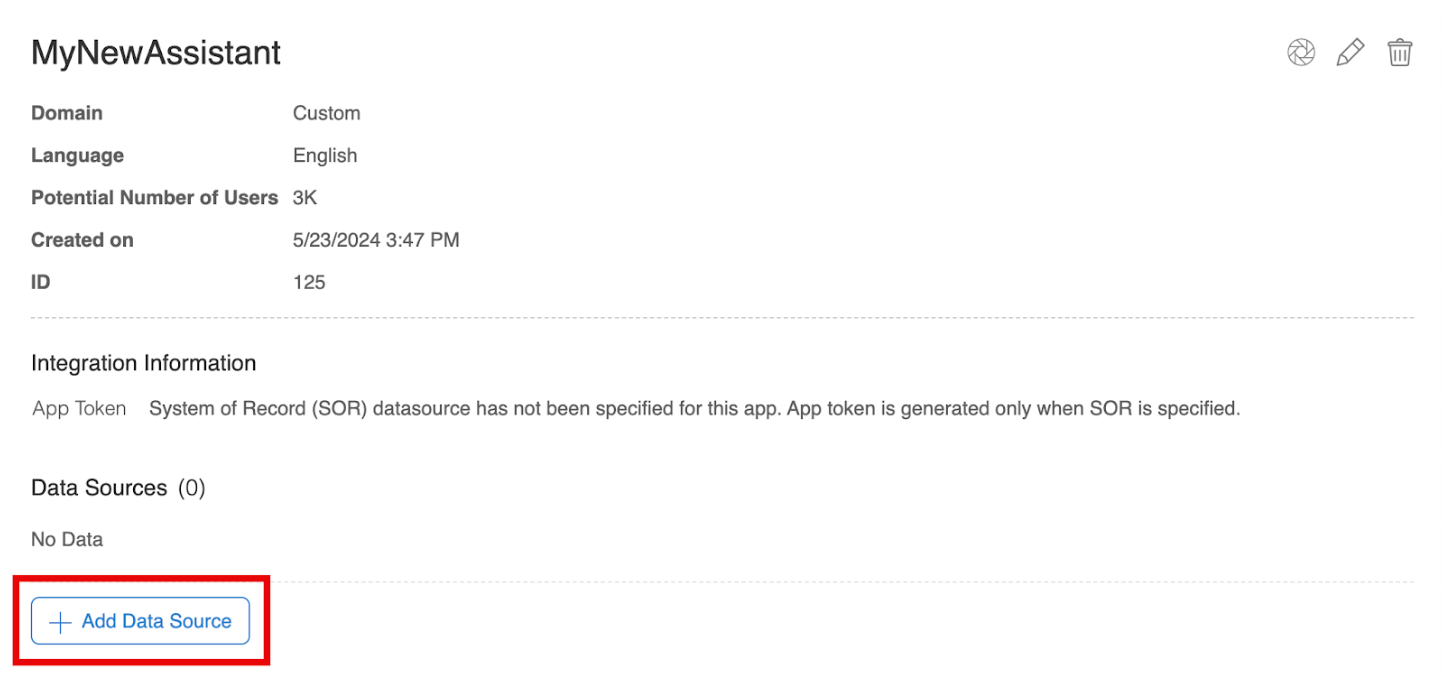Select the MyNewAssistant title heading
The height and width of the screenshot is (690, 1442).
coord(156,53)
